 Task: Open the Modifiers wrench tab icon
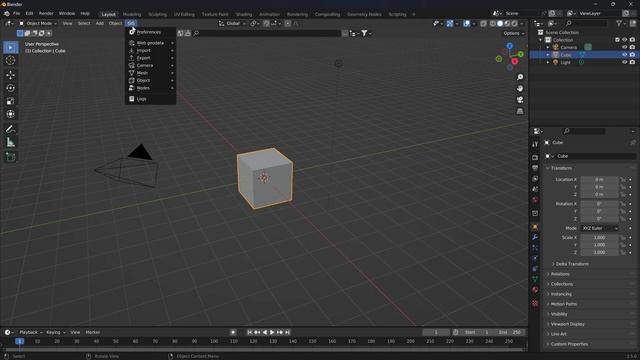[535, 238]
